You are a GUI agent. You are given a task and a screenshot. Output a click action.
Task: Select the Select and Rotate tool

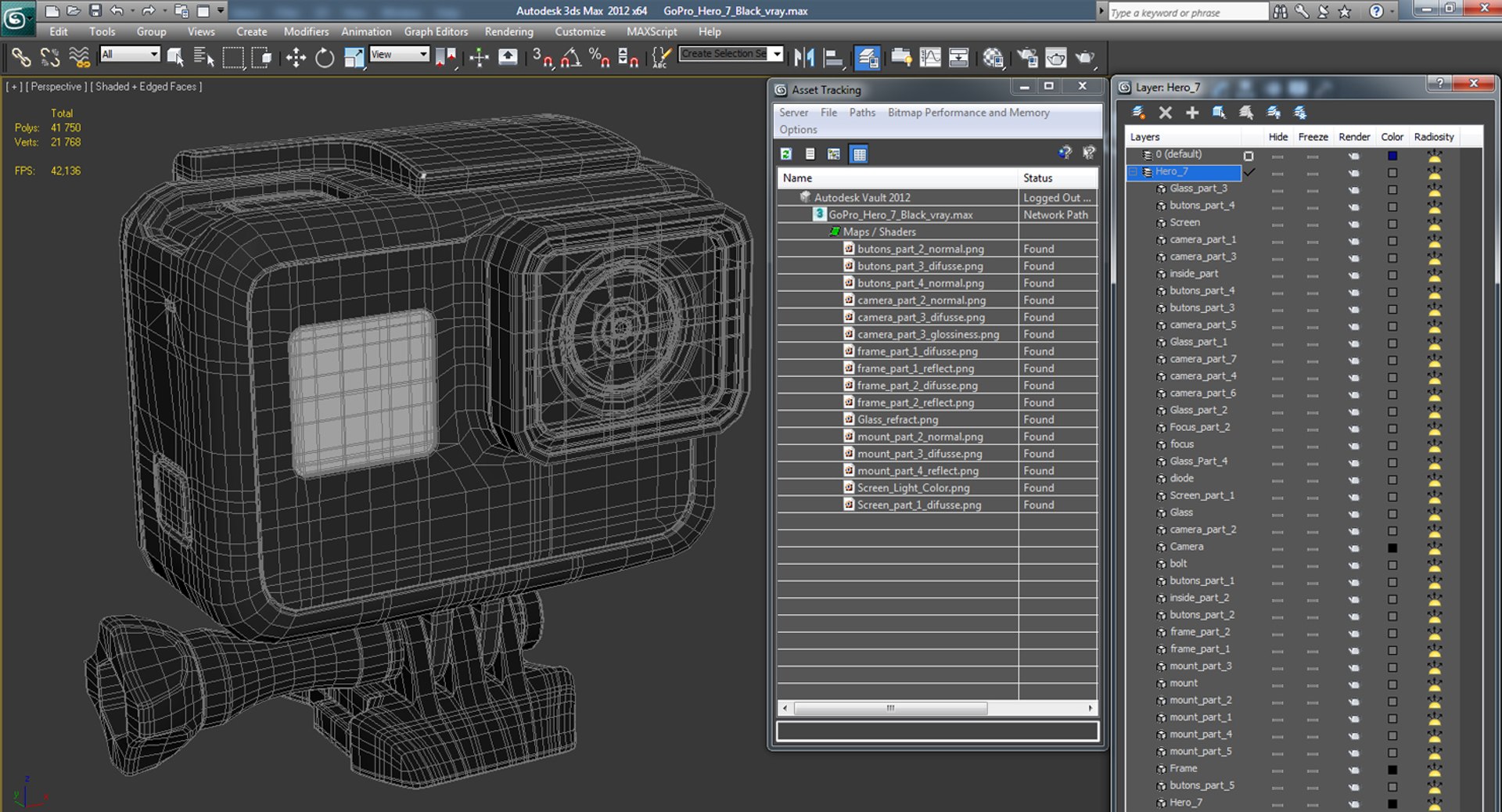325,57
